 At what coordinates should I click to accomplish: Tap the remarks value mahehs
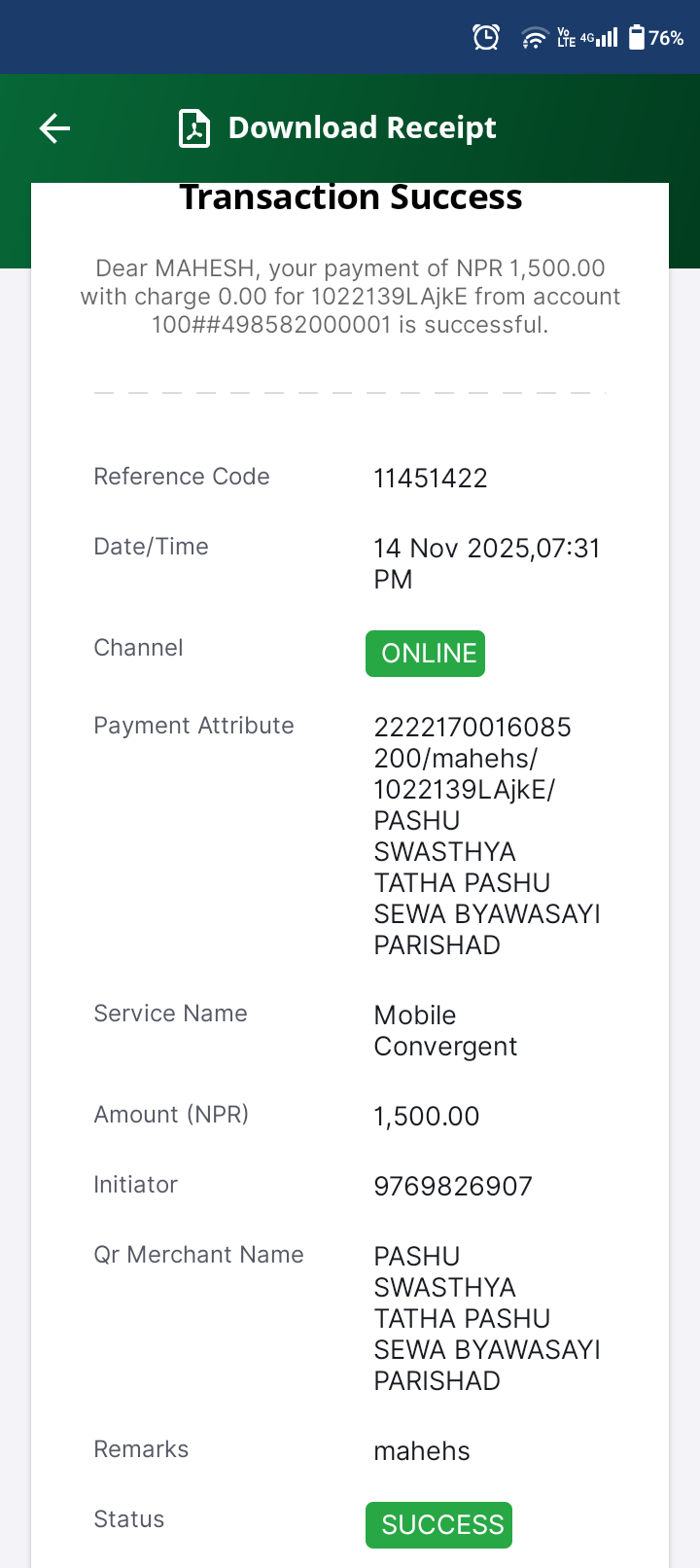pos(422,1451)
